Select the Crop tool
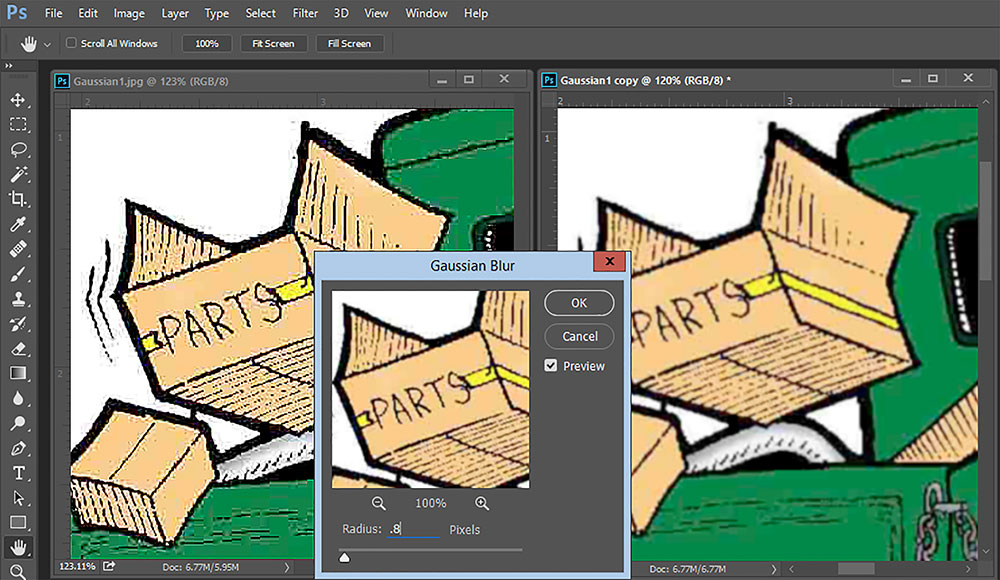Screen dimensions: 1000x580 [18, 199]
